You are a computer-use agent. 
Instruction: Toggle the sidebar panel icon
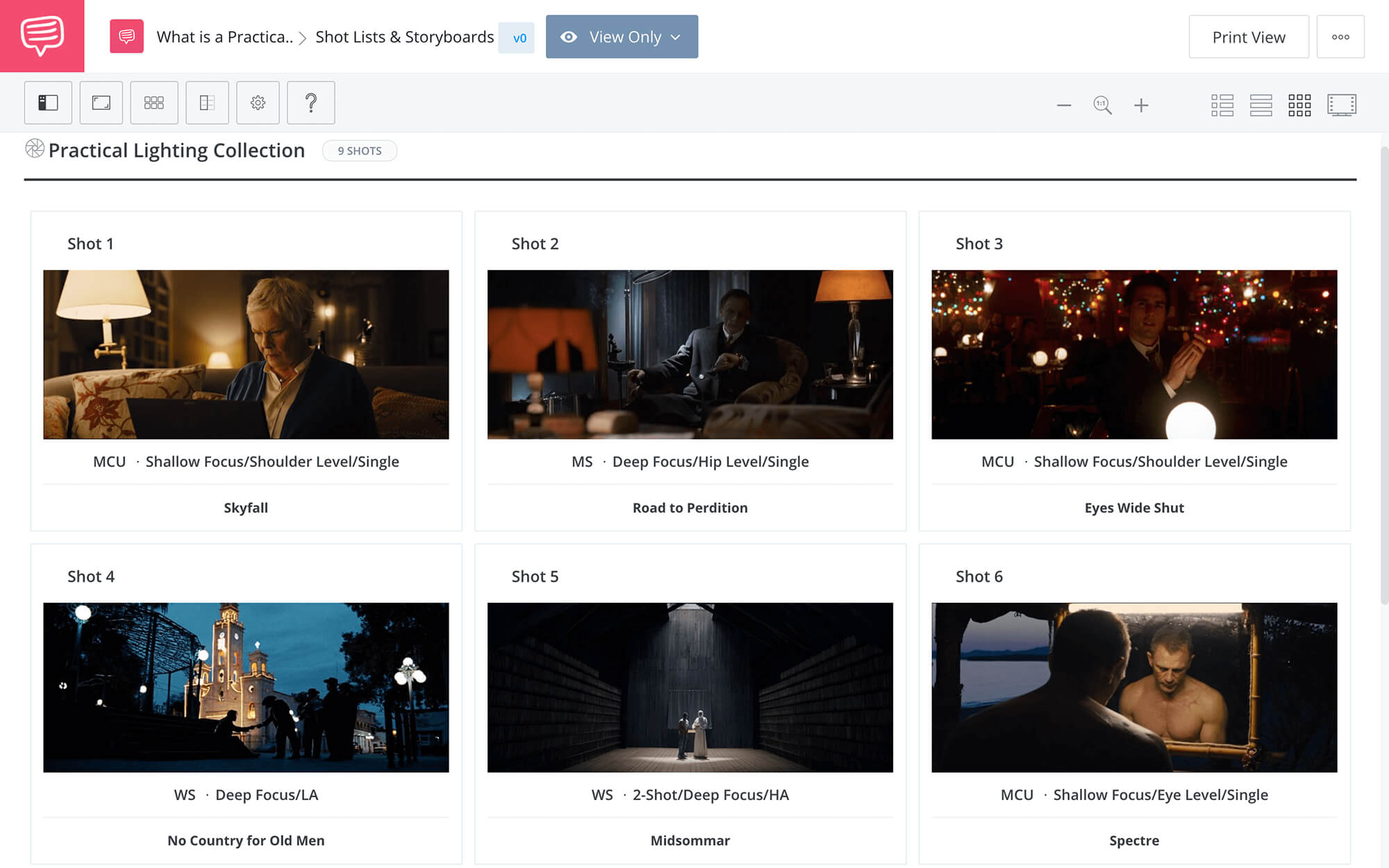pyautogui.click(x=48, y=103)
